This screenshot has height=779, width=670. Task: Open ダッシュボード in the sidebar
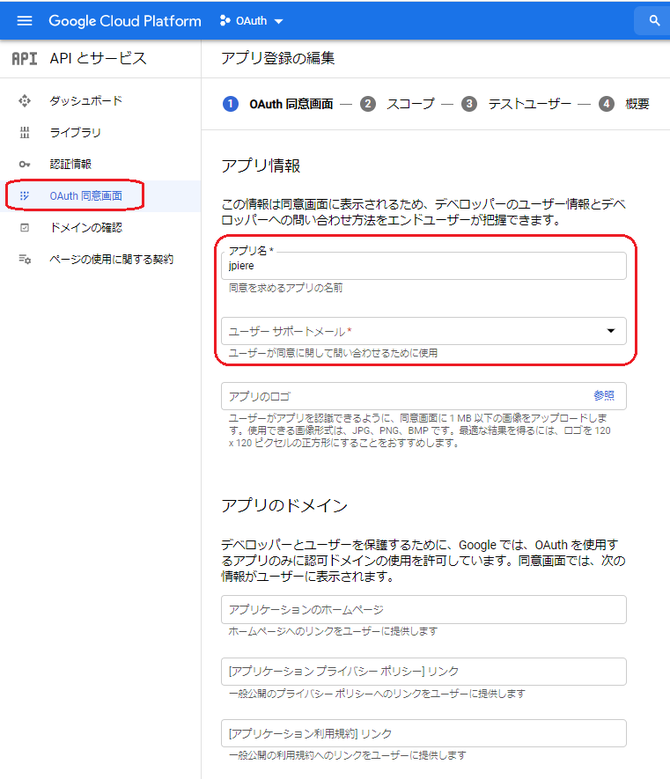[x=86, y=101]
